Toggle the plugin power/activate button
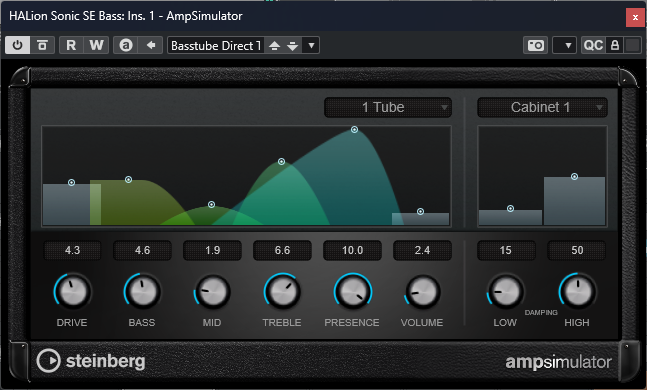647x390 pixels. [x=17, y=45]
